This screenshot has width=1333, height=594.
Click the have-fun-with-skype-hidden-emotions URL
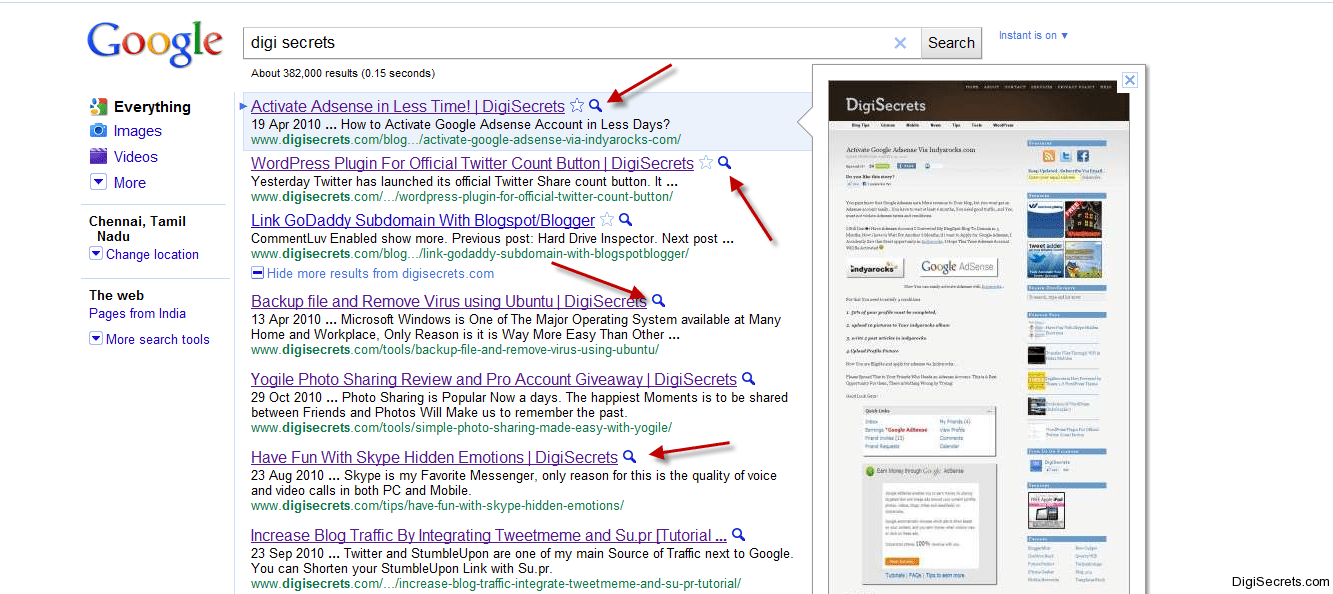click(437, 506)
